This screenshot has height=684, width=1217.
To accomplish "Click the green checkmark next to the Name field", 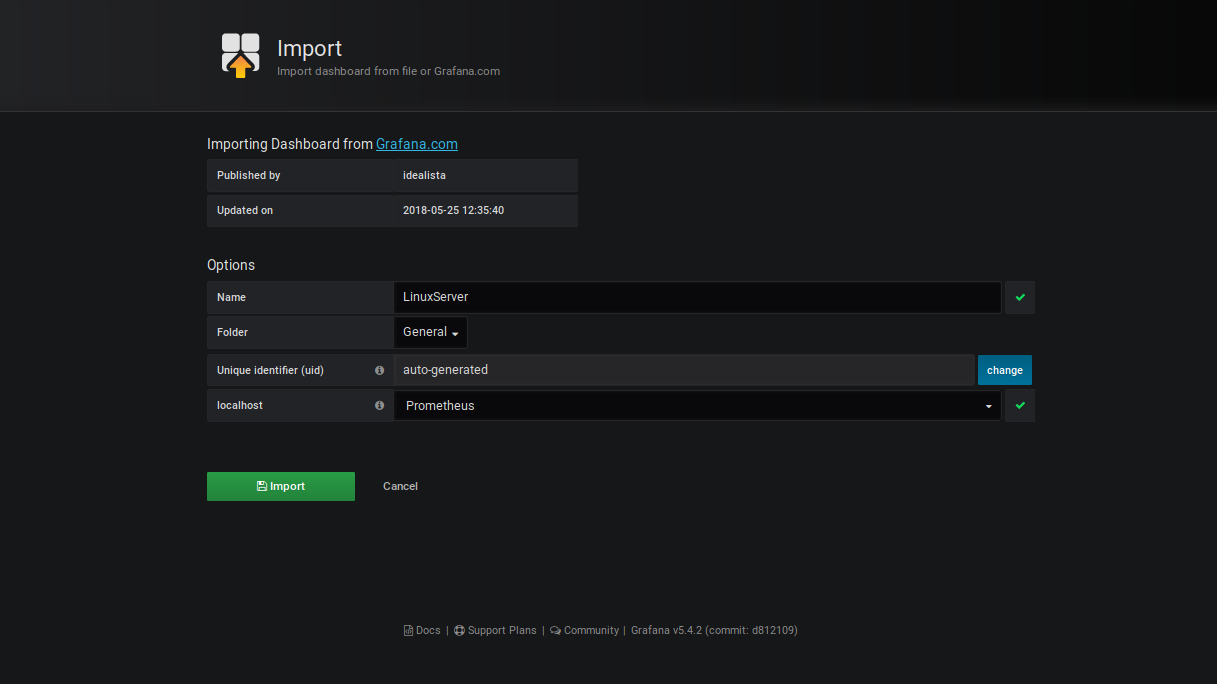I will (1019, 297).
